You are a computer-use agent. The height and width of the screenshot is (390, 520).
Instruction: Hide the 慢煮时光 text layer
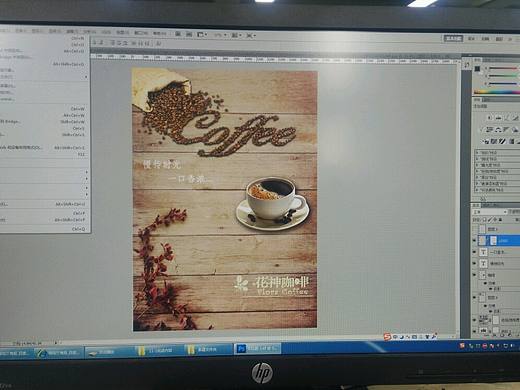(x=475, y=263)
